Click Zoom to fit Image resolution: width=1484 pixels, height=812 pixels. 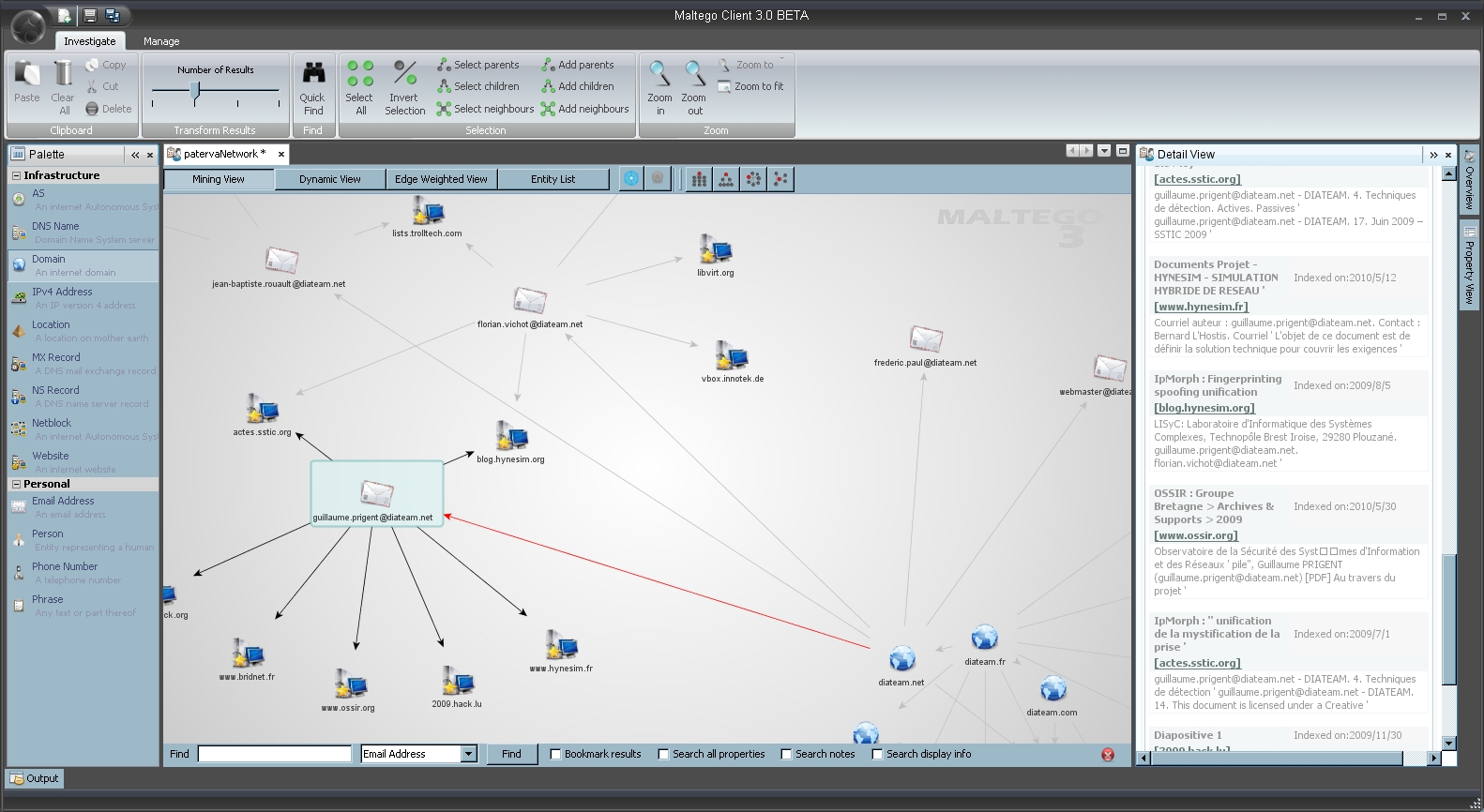click(750, 86)
